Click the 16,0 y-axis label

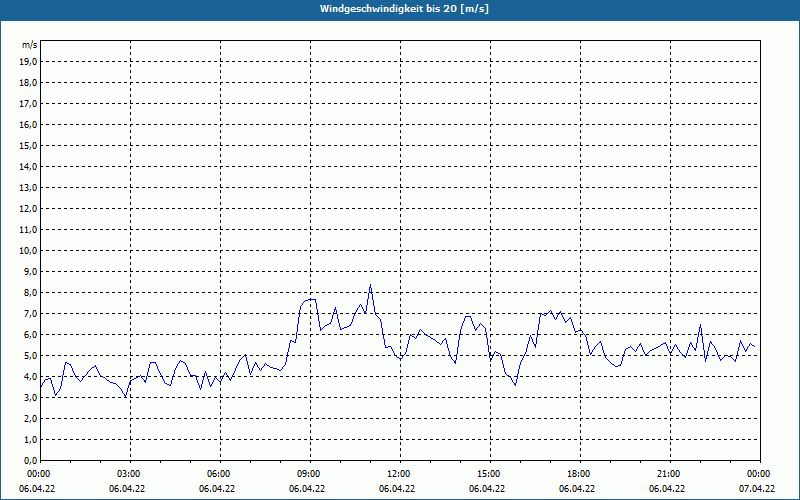[28, 124]
